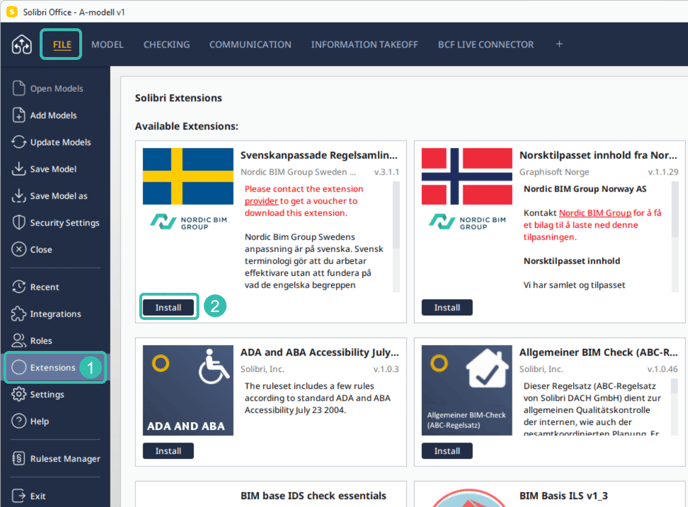Click the Ruleset Manager icon
688x507 pixels.
point(18,458)
